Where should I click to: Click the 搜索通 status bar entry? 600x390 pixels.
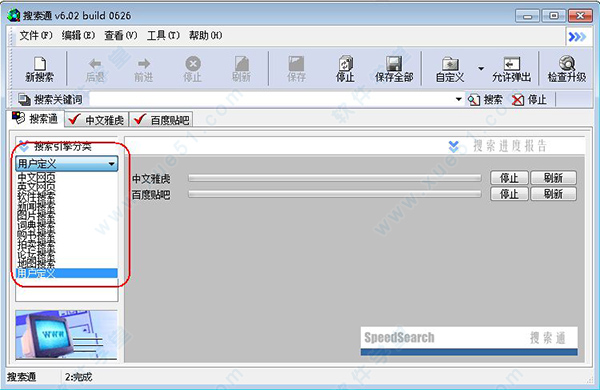pyautogui.click(x=21, y=377)
